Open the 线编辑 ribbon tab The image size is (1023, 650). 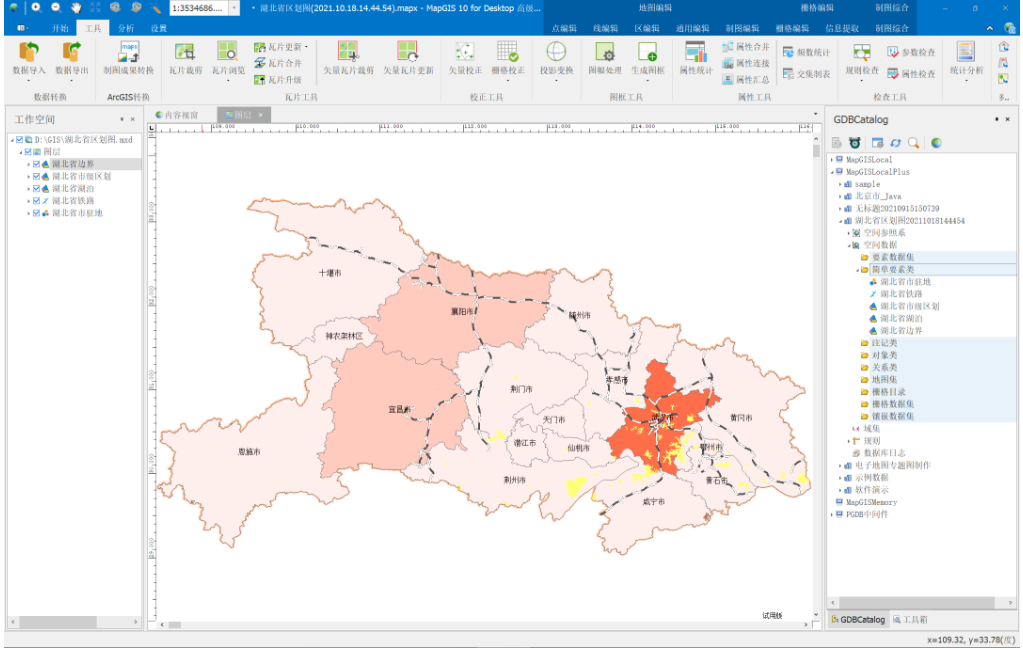605,28
